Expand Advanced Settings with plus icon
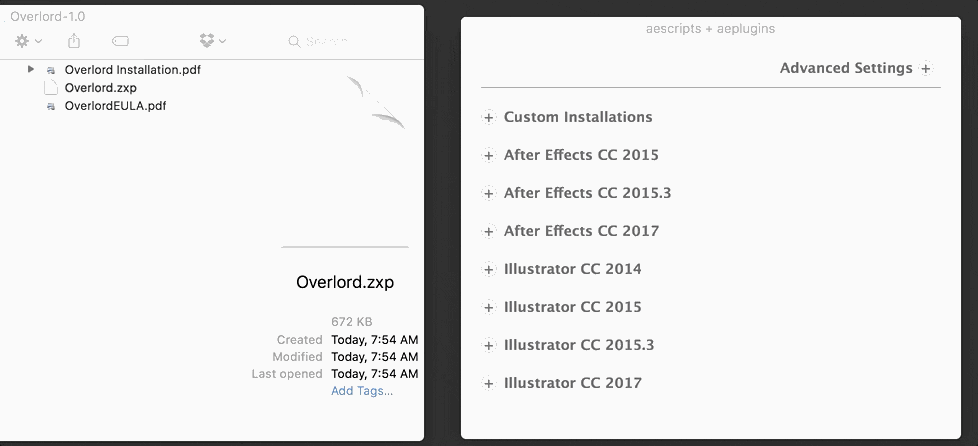 tap(926, 69)
